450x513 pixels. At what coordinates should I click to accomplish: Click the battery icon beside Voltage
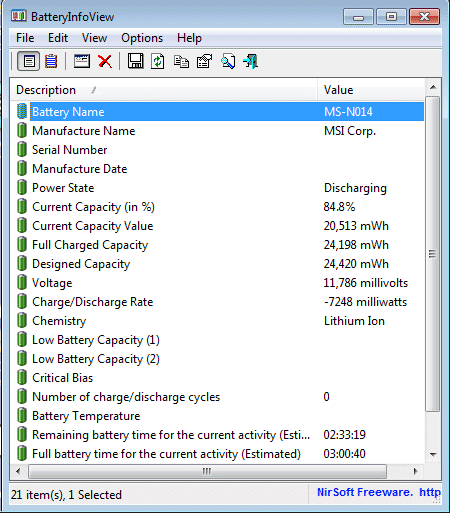click(x=22, y=282)
